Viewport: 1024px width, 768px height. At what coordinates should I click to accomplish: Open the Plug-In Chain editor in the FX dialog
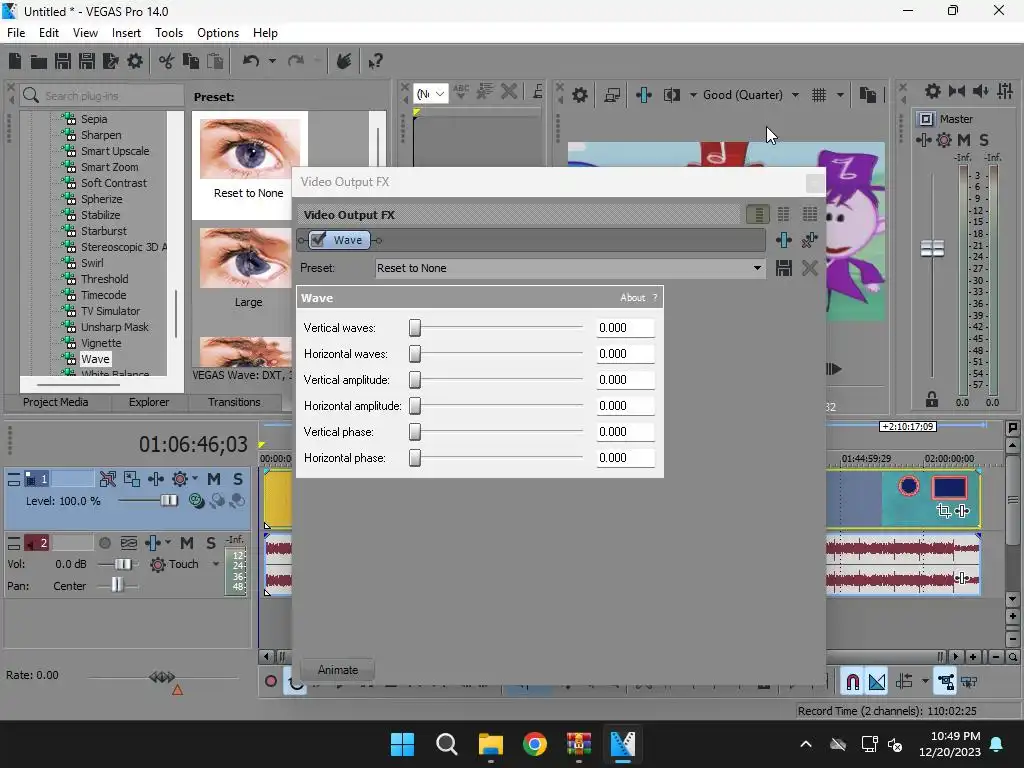click(784, 240)
